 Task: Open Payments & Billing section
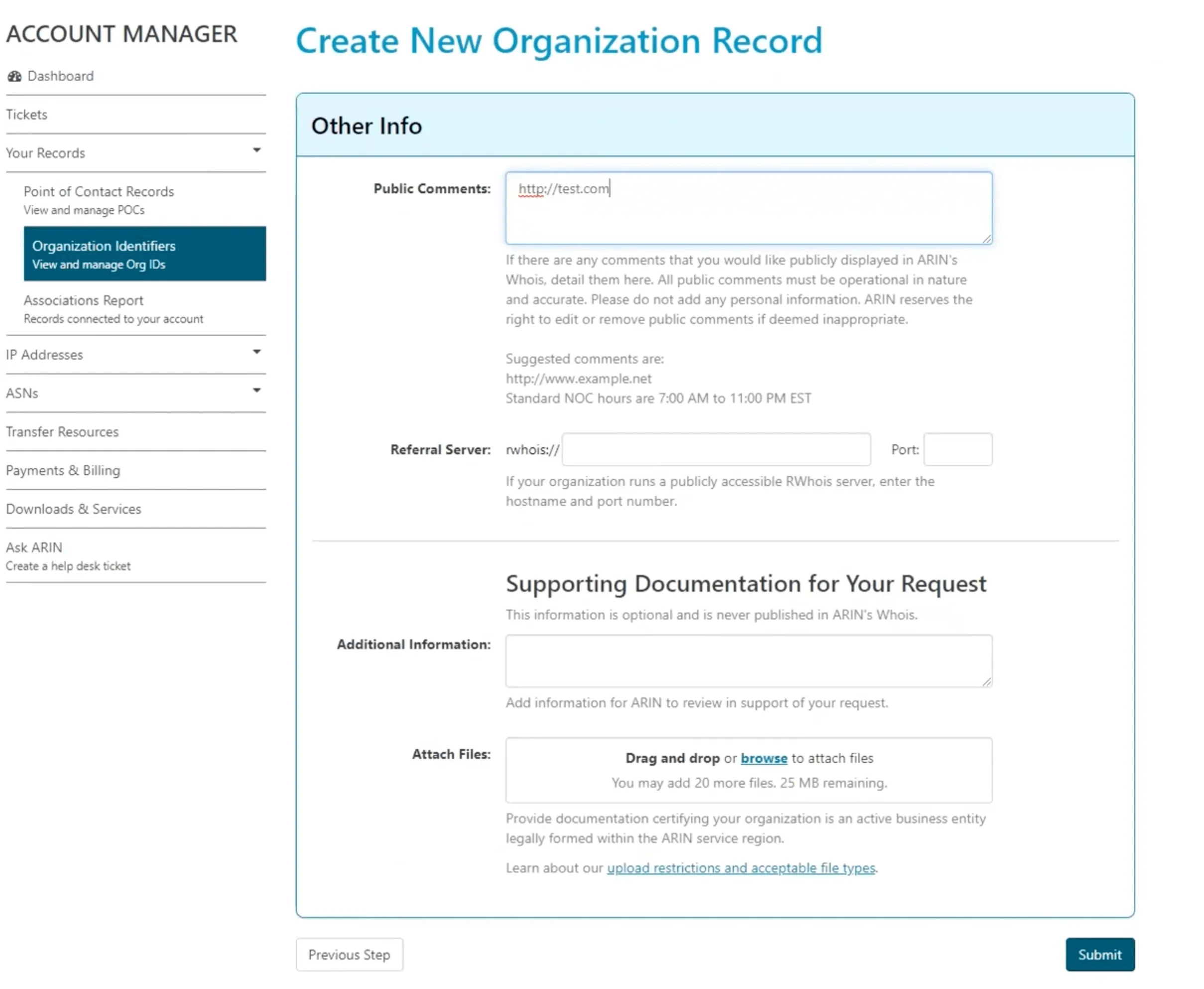[63, 471]
